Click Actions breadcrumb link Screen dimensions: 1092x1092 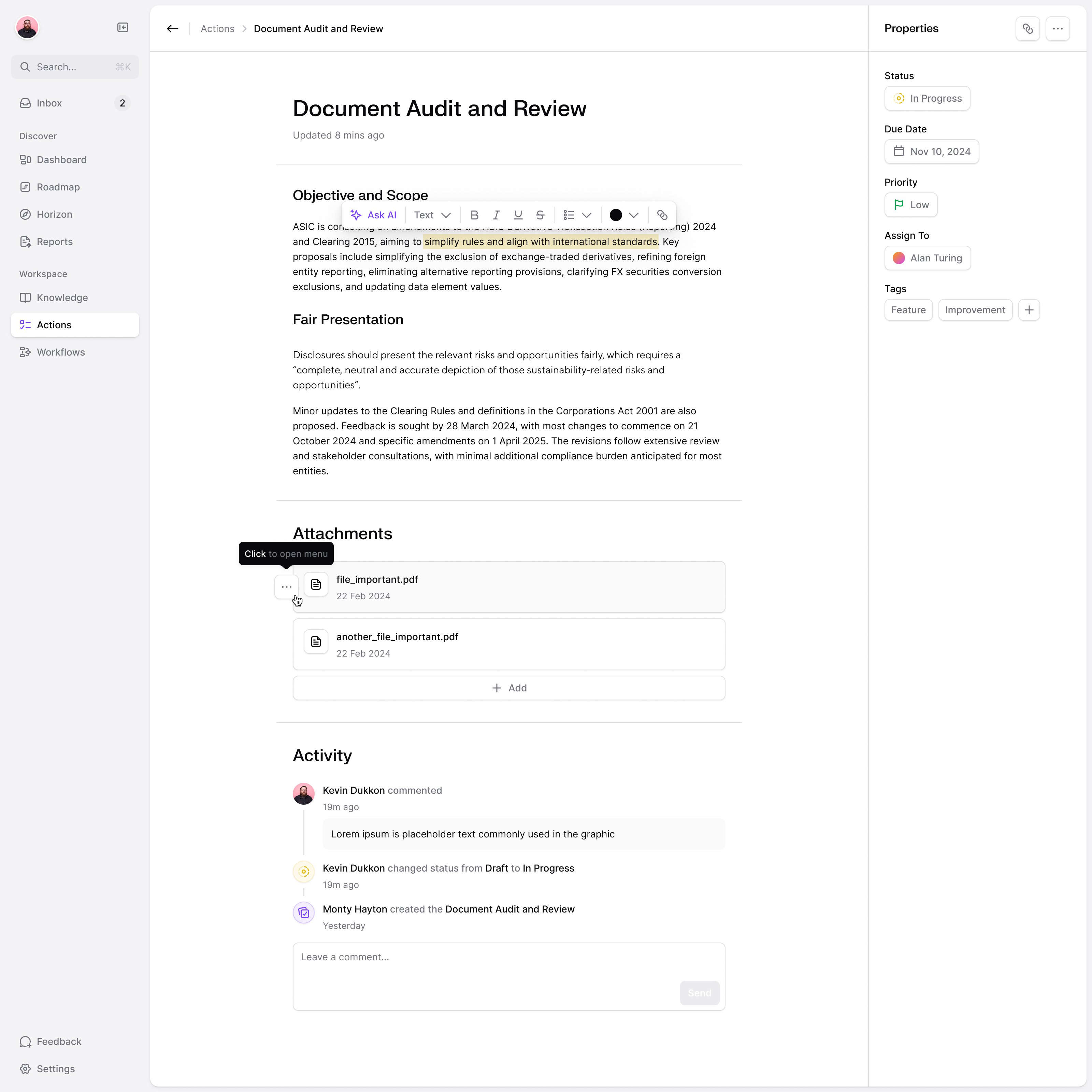pos(217,29)
